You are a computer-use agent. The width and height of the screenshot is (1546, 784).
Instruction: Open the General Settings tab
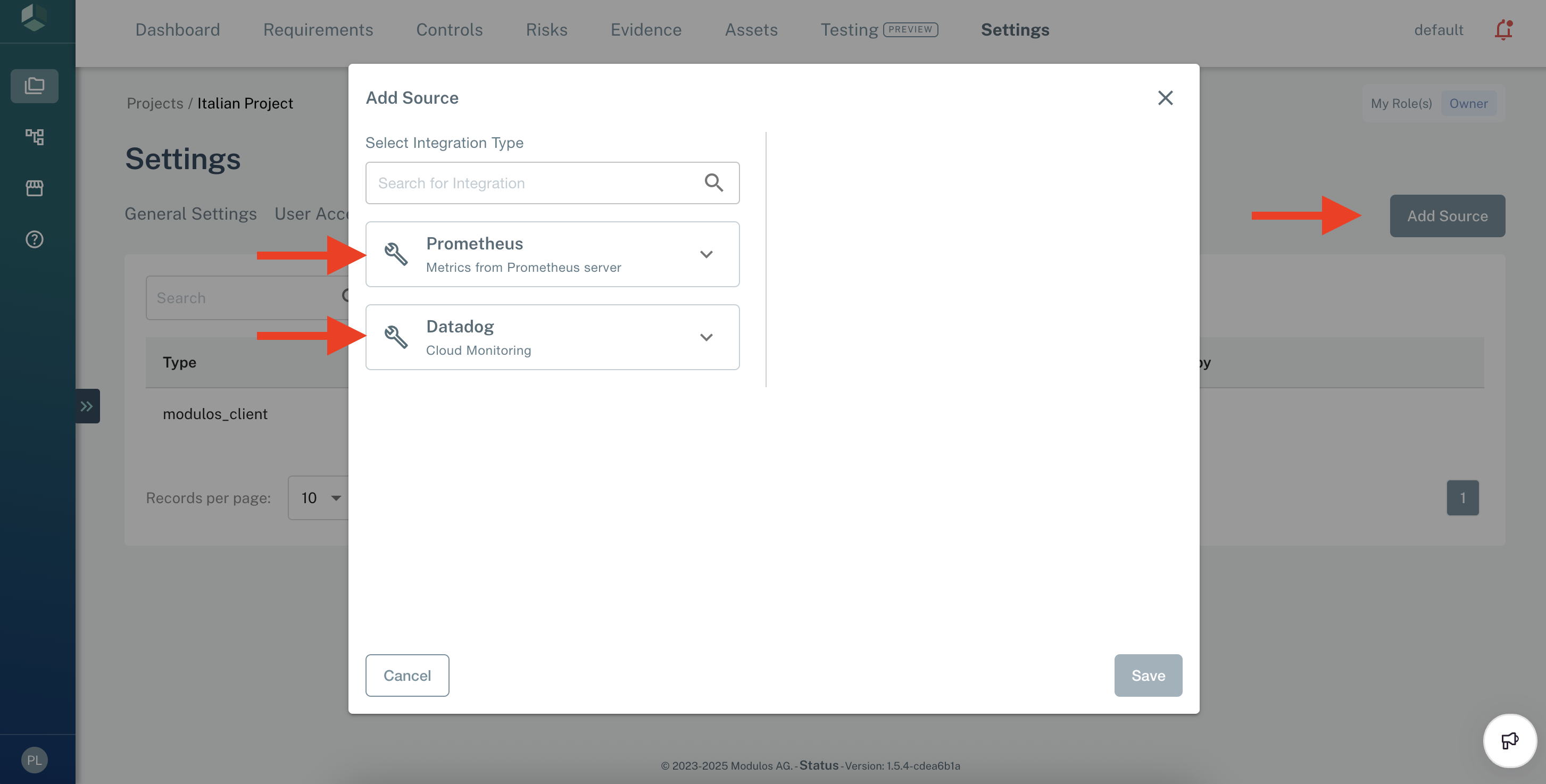click(190, 213)
